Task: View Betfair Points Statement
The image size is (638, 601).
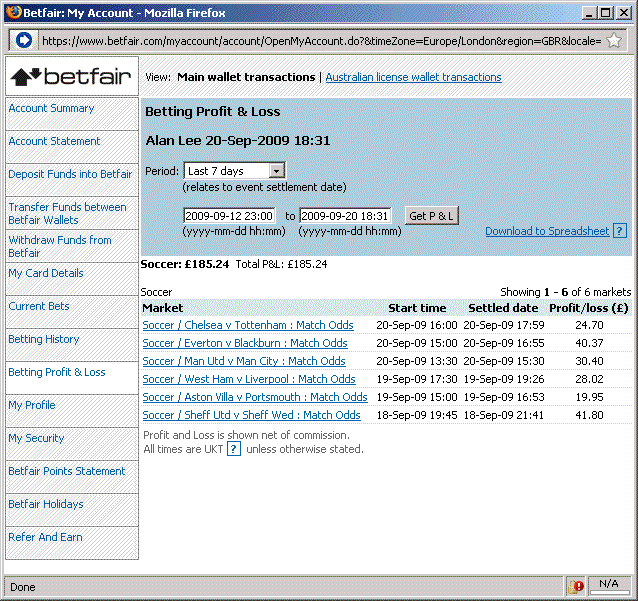Action: point(67,471)
